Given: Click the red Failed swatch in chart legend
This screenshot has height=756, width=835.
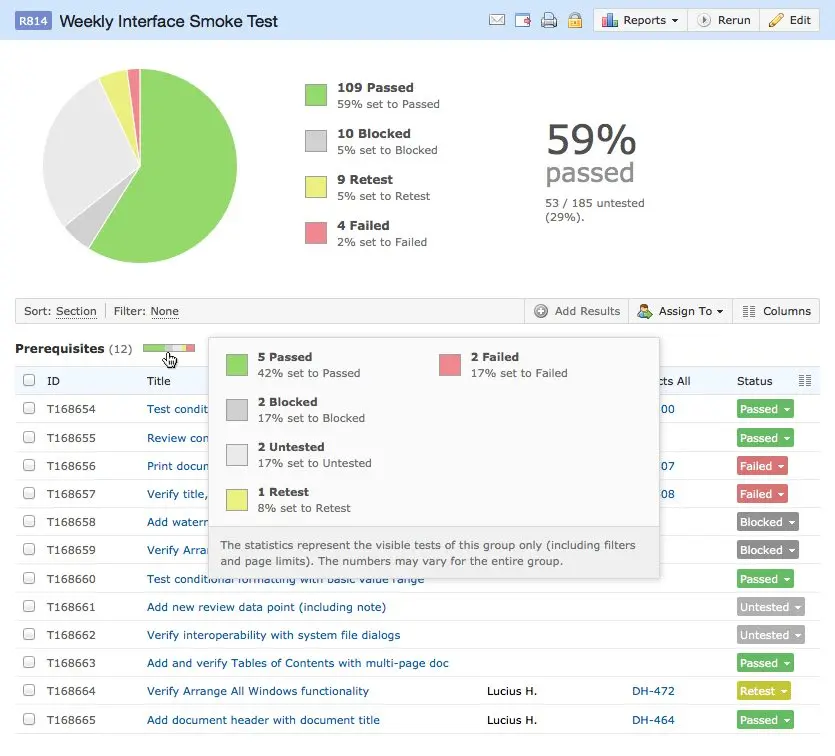Looking at the screenshot, I should [316, 233].
